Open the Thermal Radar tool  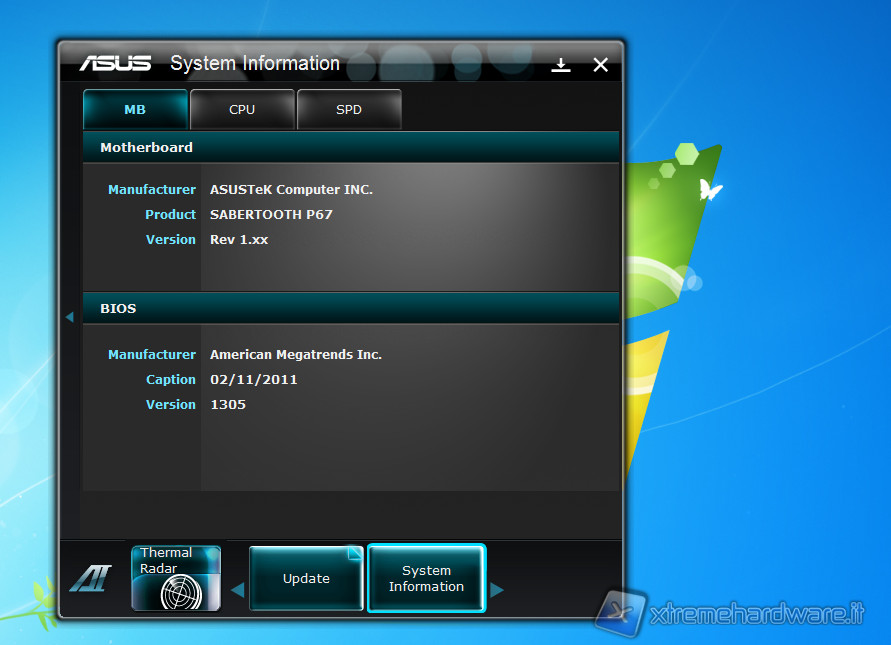tap(176, 578)
